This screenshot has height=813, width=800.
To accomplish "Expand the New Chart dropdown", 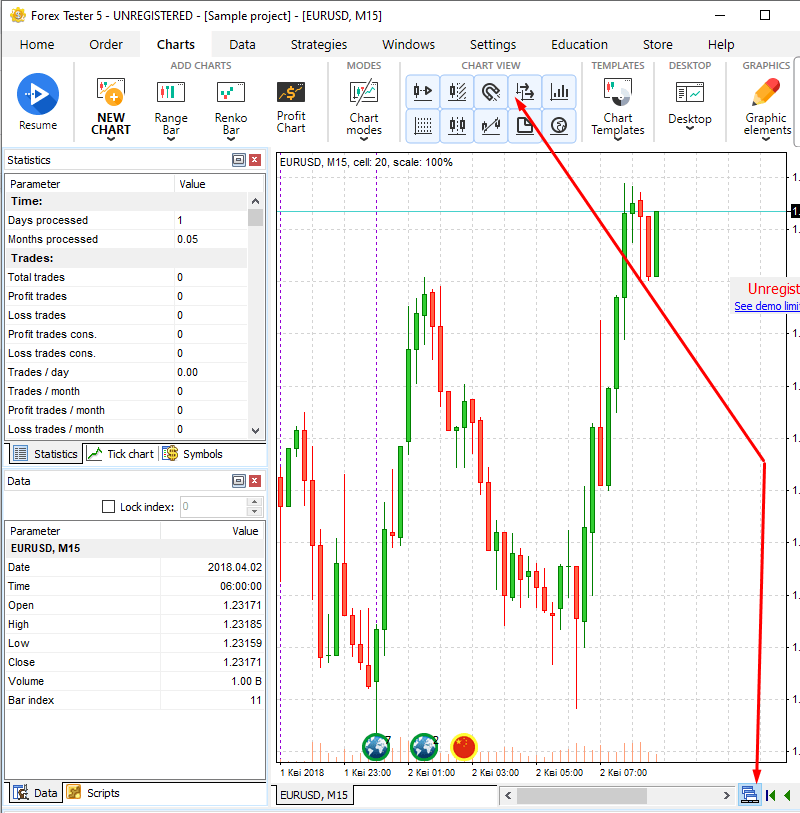I will click(x=111, y=139).
